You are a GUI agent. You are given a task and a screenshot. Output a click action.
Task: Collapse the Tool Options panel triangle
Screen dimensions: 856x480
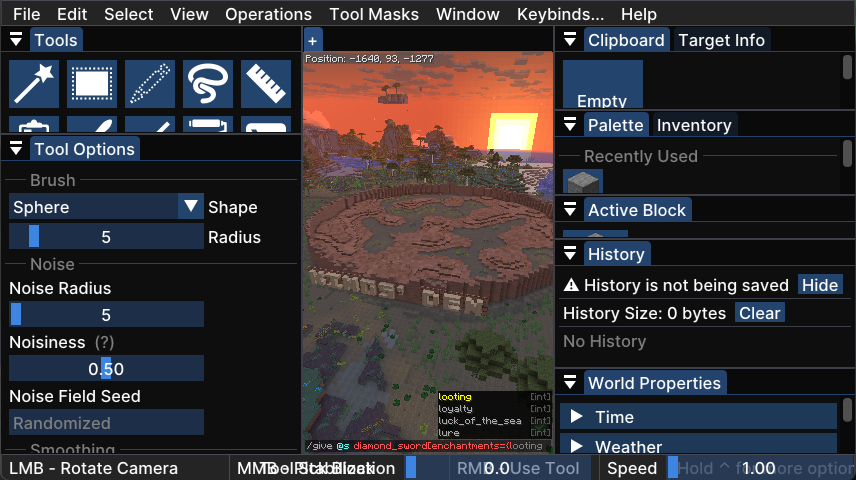click(16, 149)
